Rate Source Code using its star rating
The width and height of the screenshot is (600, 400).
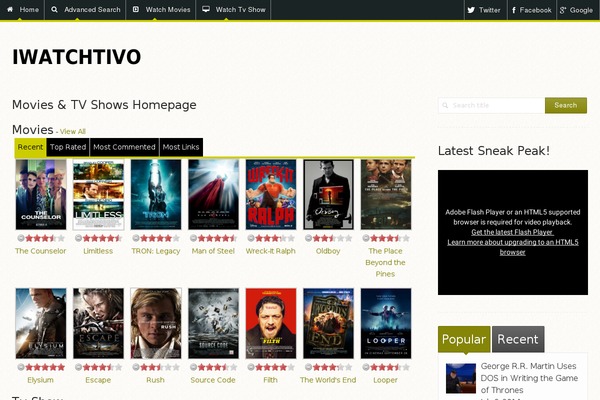pyautogui.click(x=217, y=367)
